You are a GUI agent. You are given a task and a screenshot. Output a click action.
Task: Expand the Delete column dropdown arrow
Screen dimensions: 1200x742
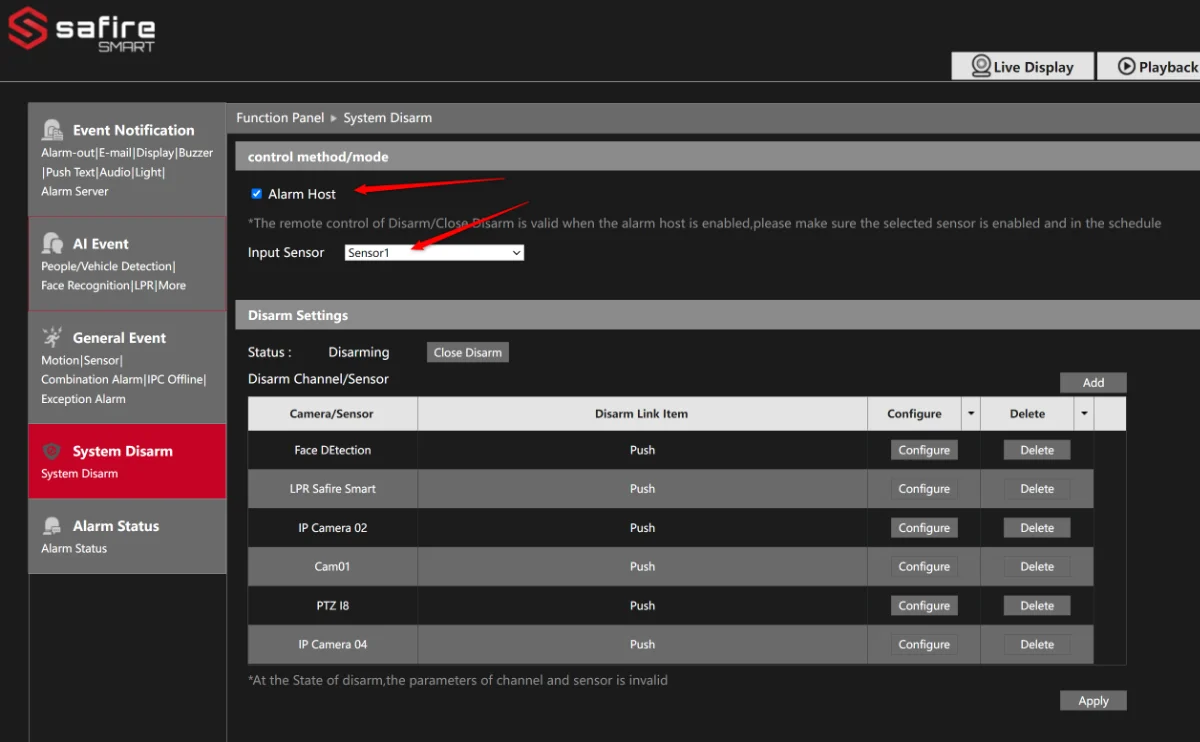(x=1084, y=414)
